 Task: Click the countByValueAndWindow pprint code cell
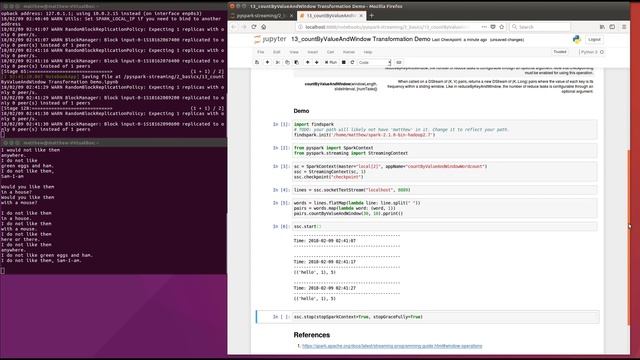coord(444,208)
